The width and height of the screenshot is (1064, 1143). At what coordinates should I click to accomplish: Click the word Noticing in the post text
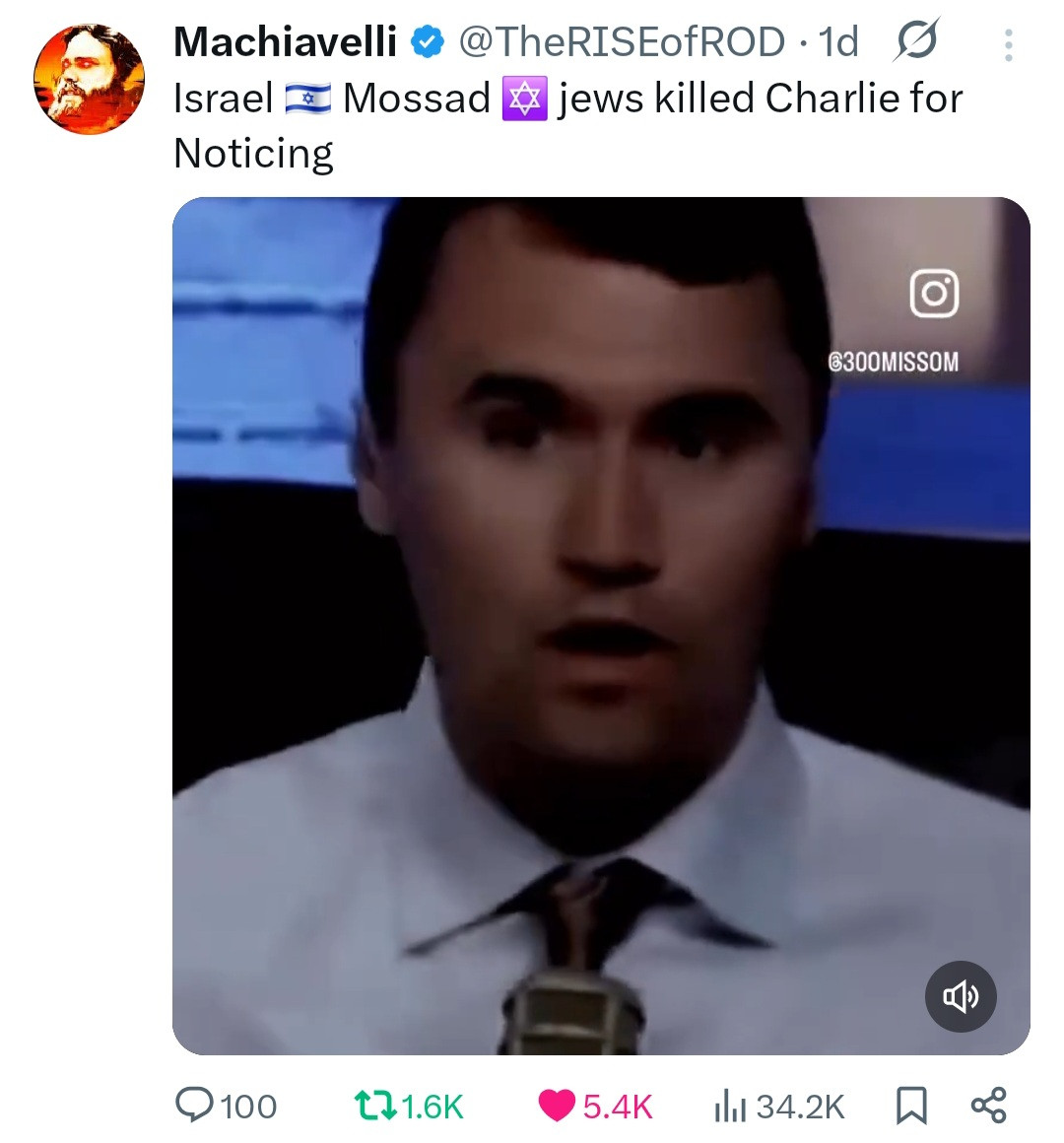pyautogui.click(x=253, y=154)
